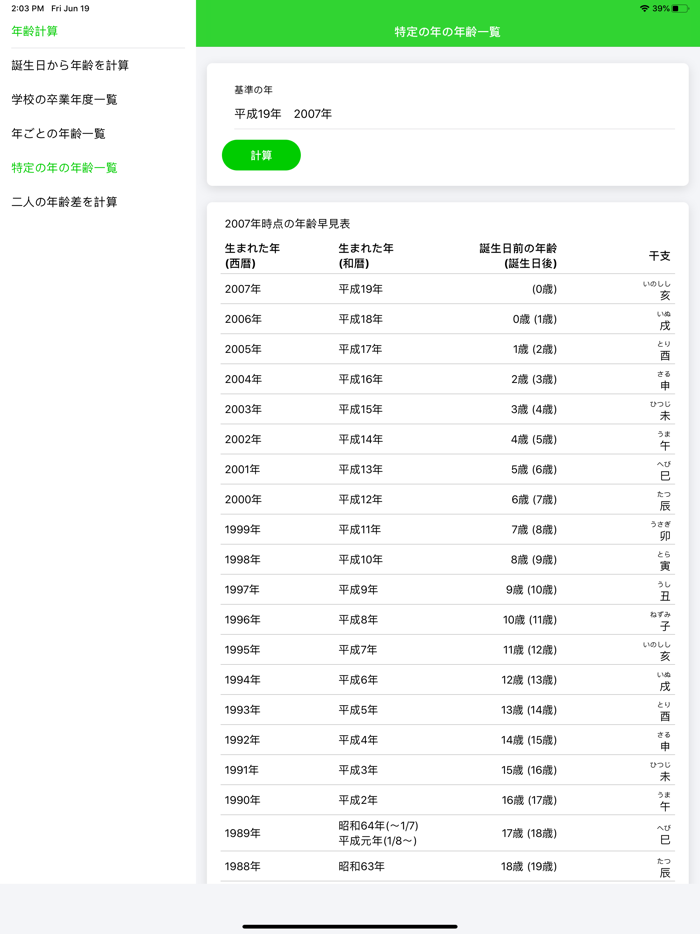Tap the 5歳 (6歳) age cell

click(534, 469)
